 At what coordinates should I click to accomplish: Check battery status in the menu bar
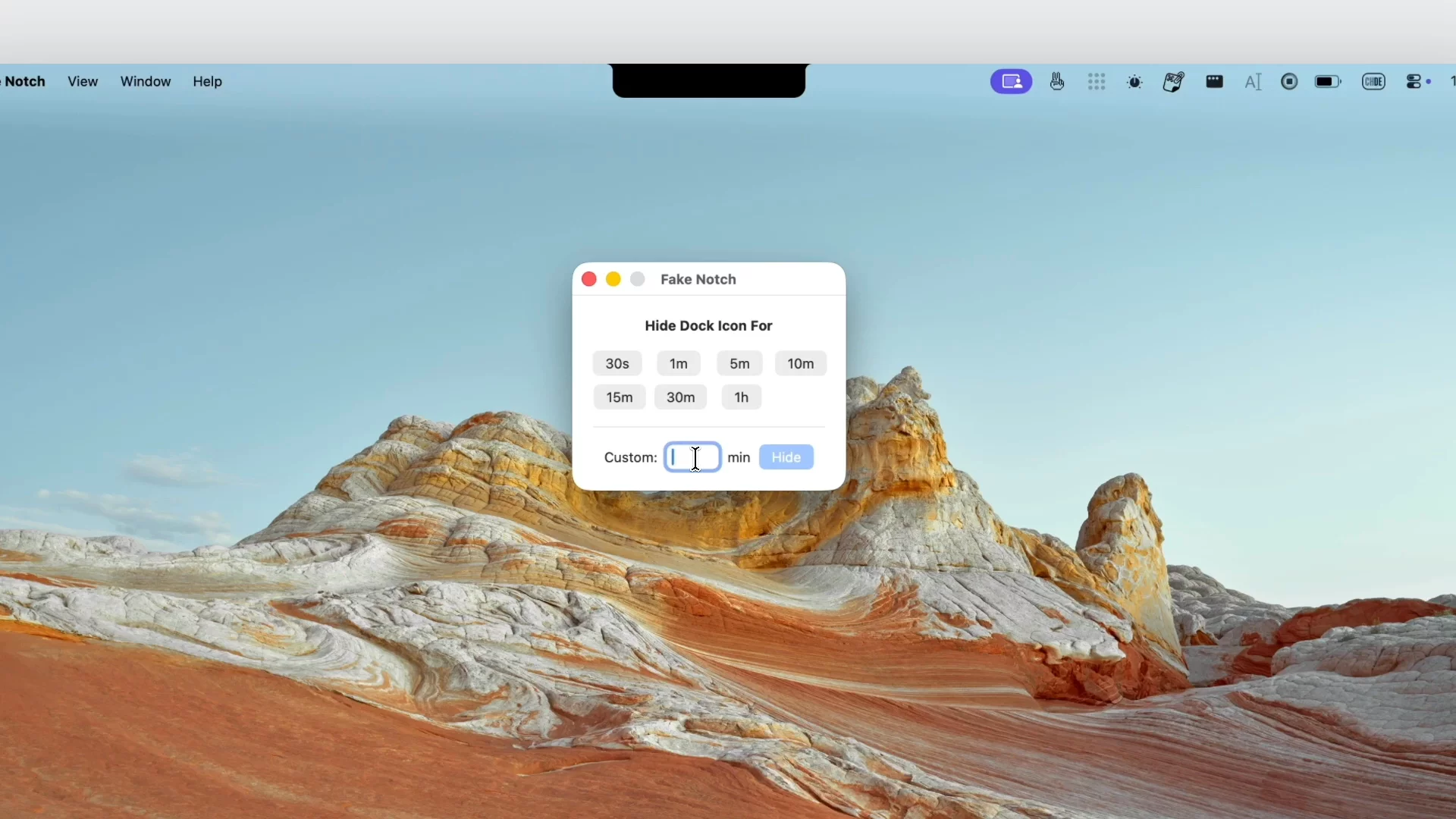1327,81
